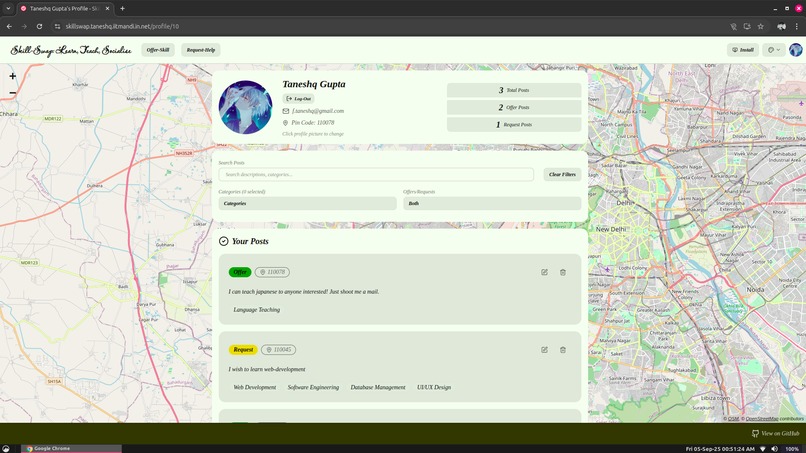
Task: Open the system start menu icon
Action: click(6, 449)
